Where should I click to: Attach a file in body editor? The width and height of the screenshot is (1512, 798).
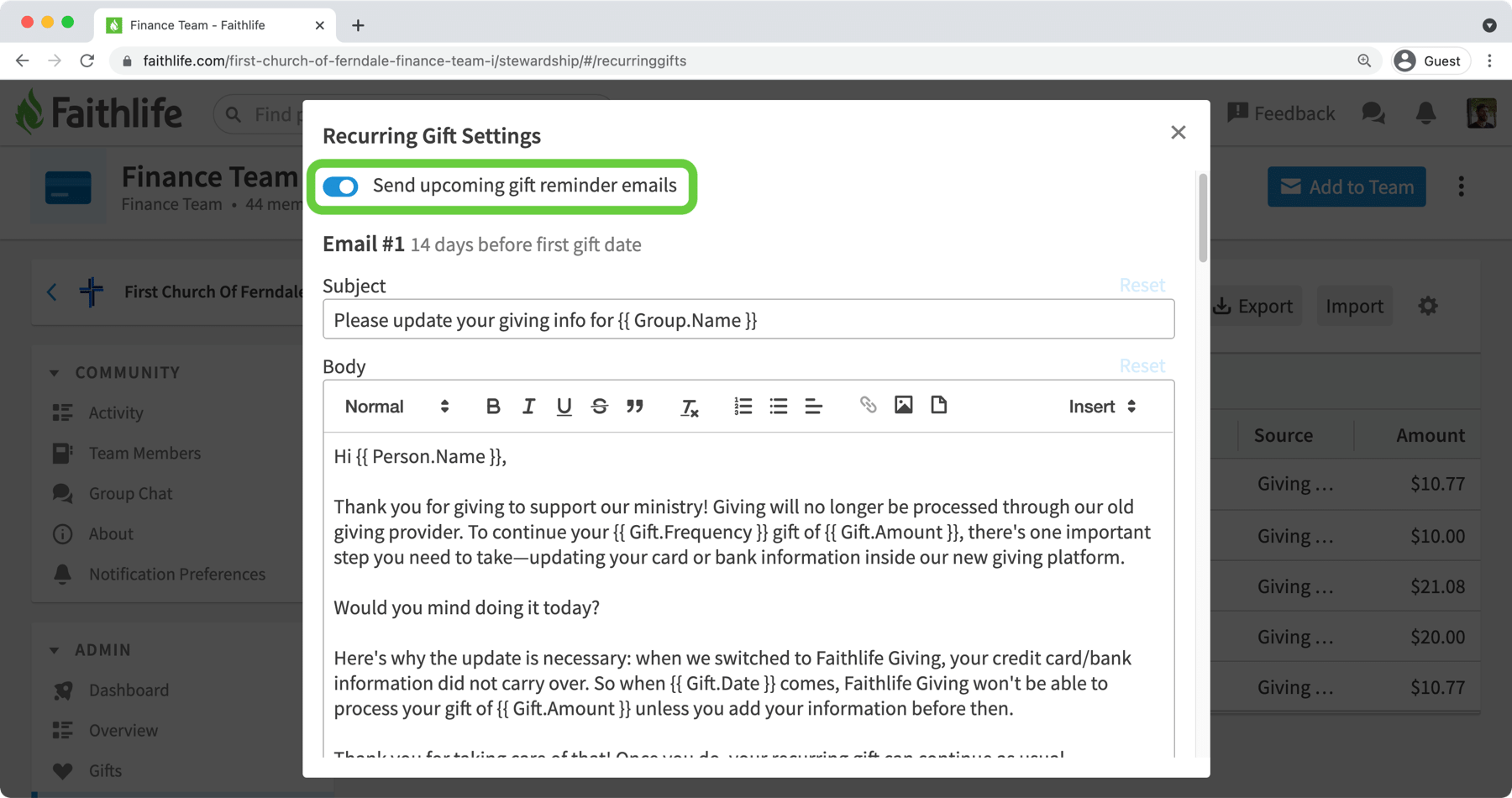(938, 405)
